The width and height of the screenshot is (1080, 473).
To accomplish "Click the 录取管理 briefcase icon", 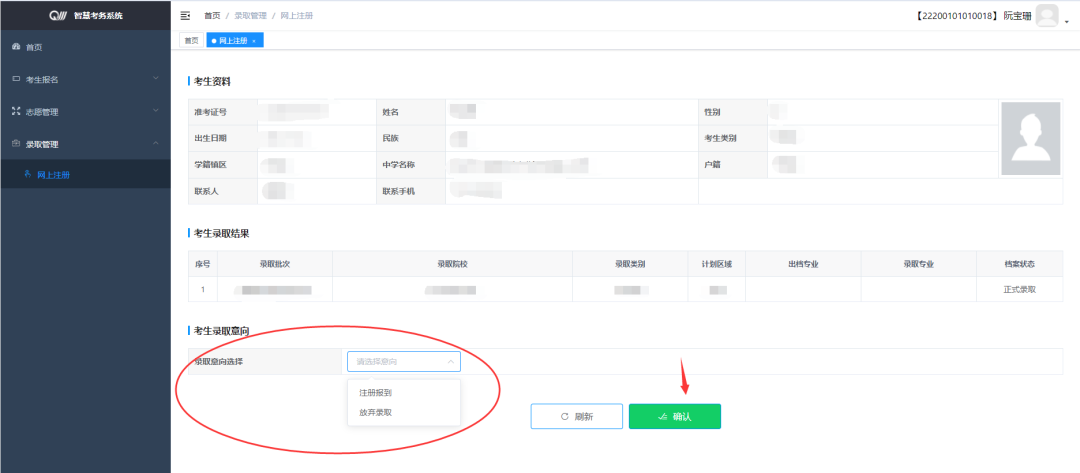I will [x=15, y=143].
